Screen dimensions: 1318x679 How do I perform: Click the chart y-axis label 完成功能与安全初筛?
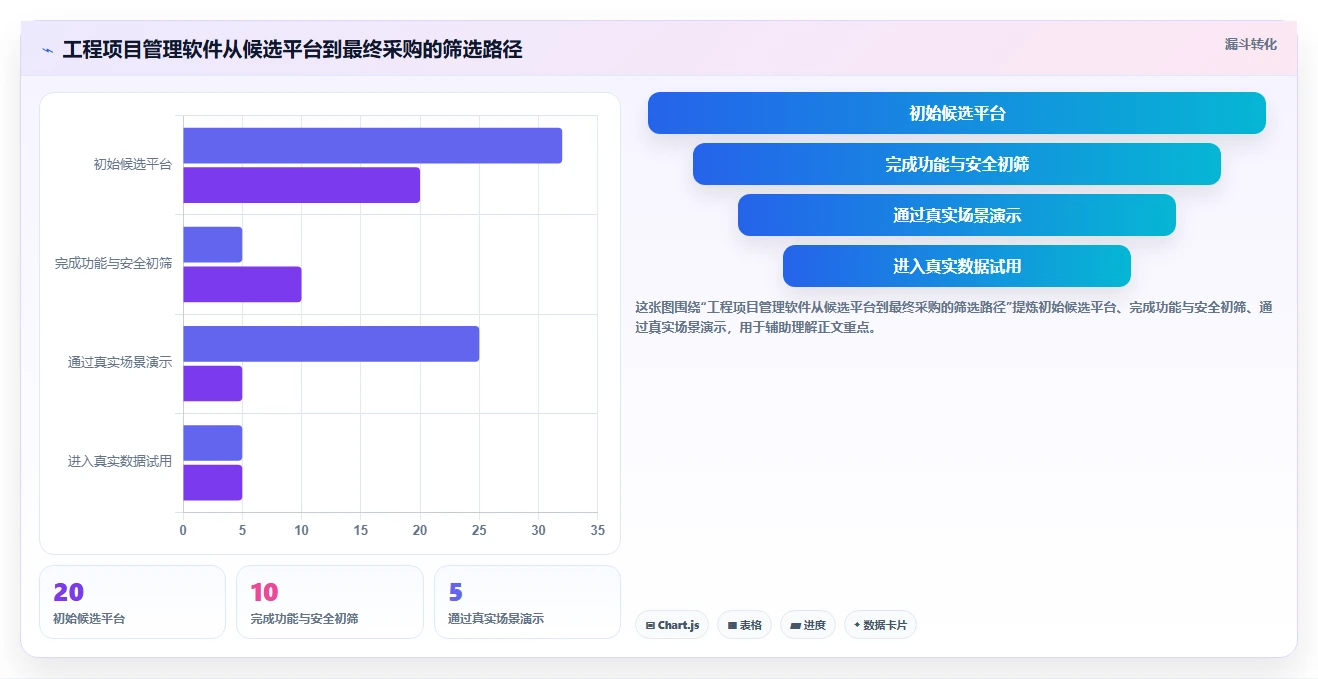113,264
